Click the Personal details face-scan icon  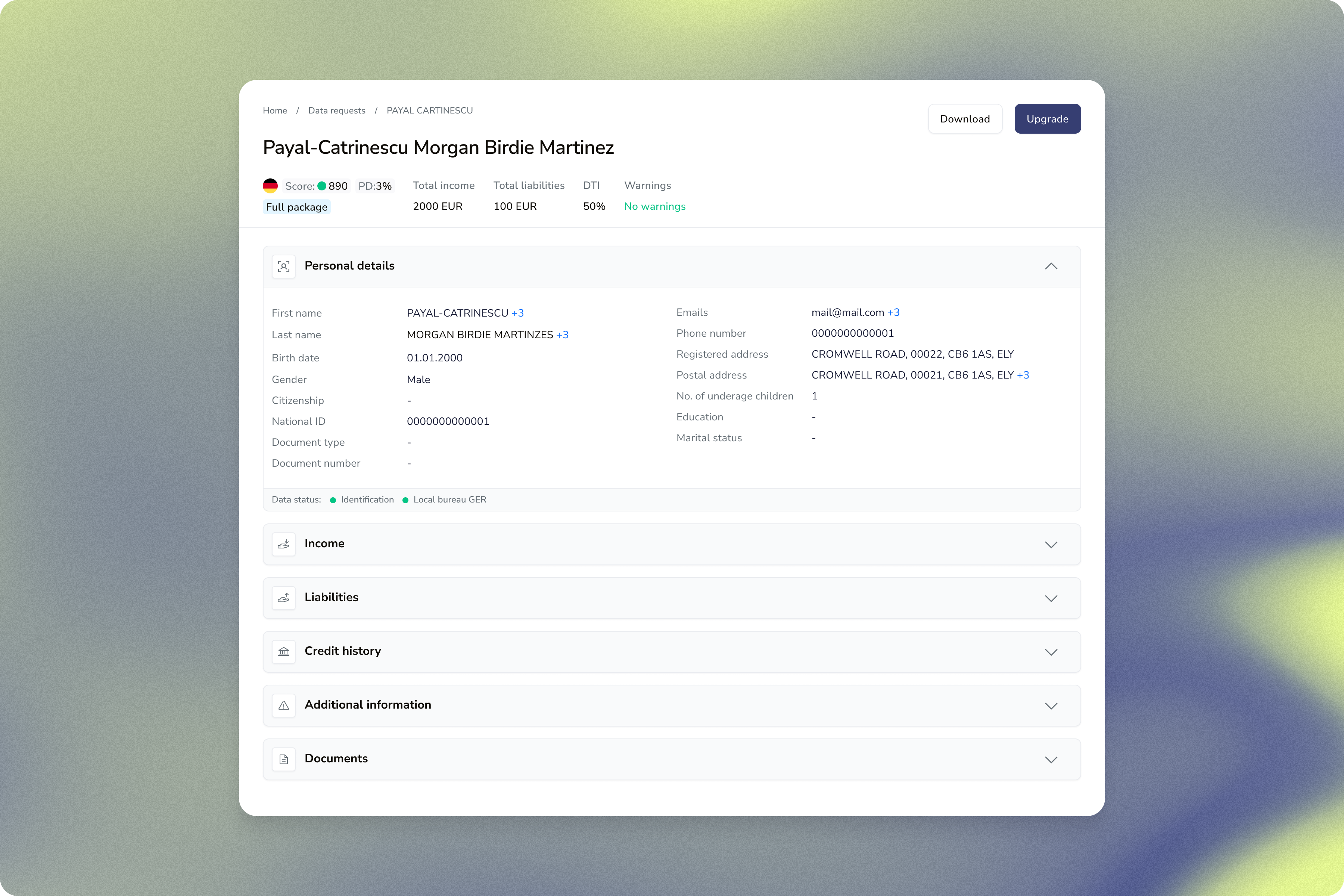click(x=283, y=266)
